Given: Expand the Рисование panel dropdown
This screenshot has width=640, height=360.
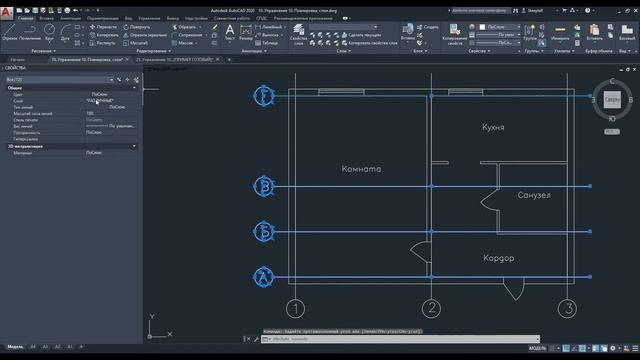Looking at the screenshot, I should pyautogui.click(x=43, y=51).
